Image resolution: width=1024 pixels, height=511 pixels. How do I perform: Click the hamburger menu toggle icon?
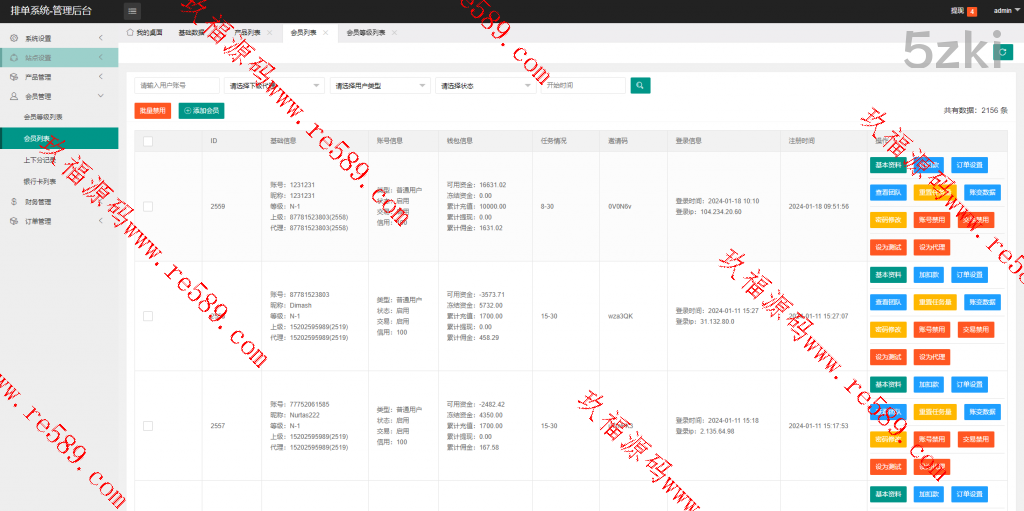pyautogui.click(x=133, y=11)
